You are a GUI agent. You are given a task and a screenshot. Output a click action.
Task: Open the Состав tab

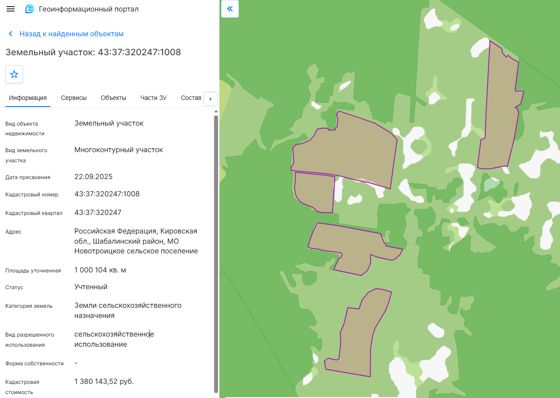[191, 98]
